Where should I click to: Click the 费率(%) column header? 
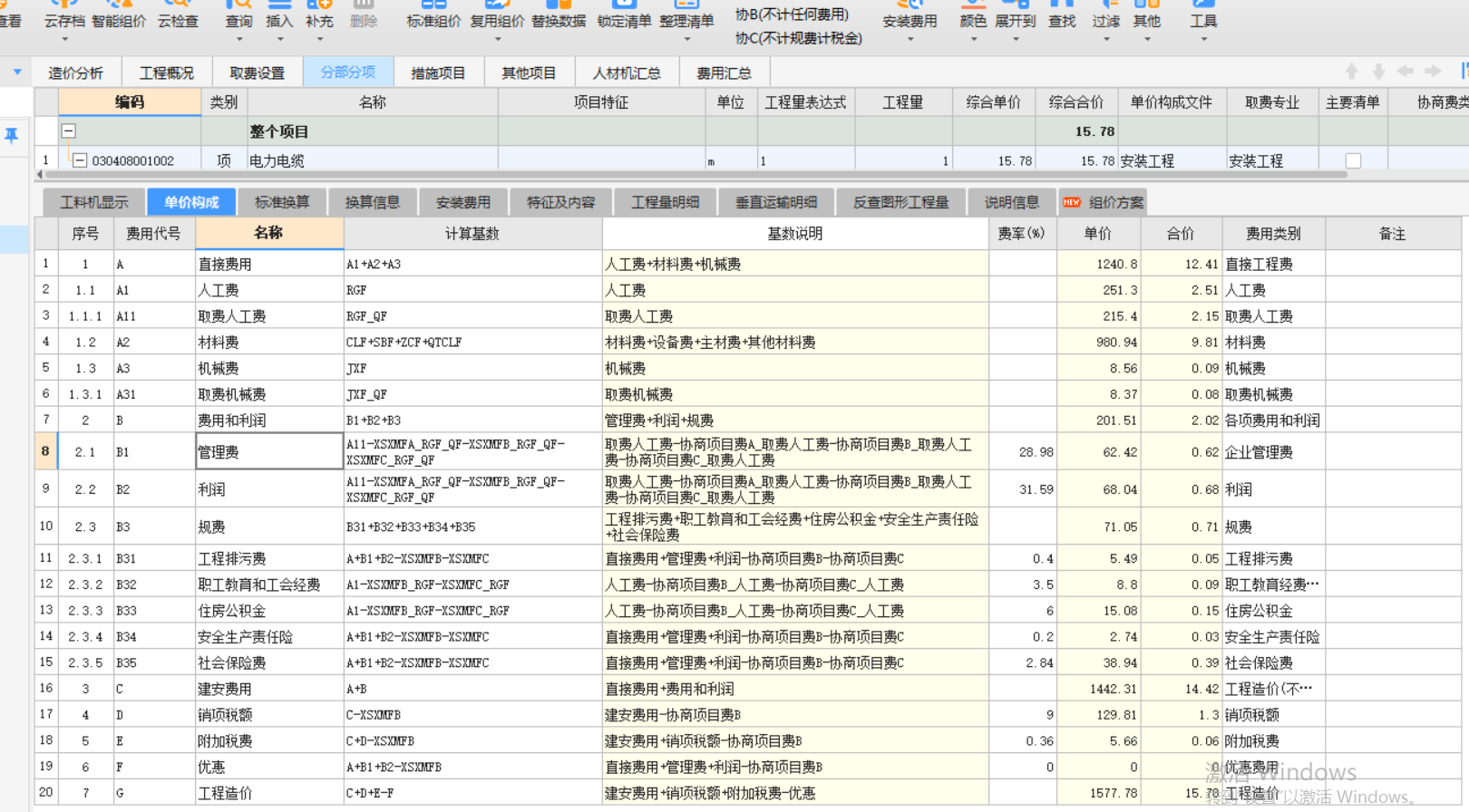[x=1022, y=234]
